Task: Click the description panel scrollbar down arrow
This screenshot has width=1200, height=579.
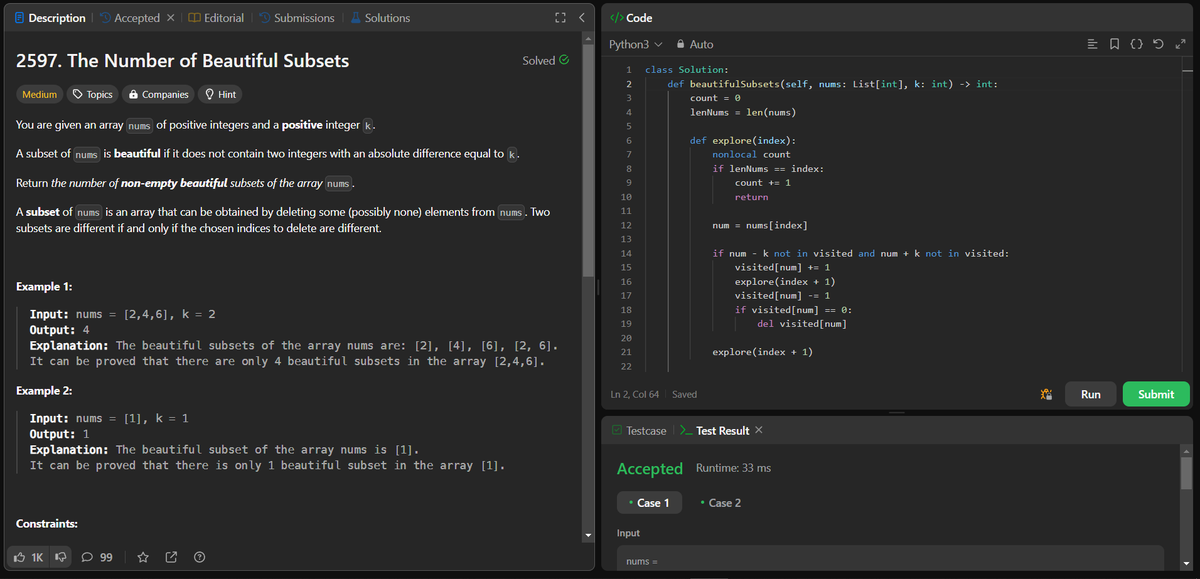Action: coord(588,536)
